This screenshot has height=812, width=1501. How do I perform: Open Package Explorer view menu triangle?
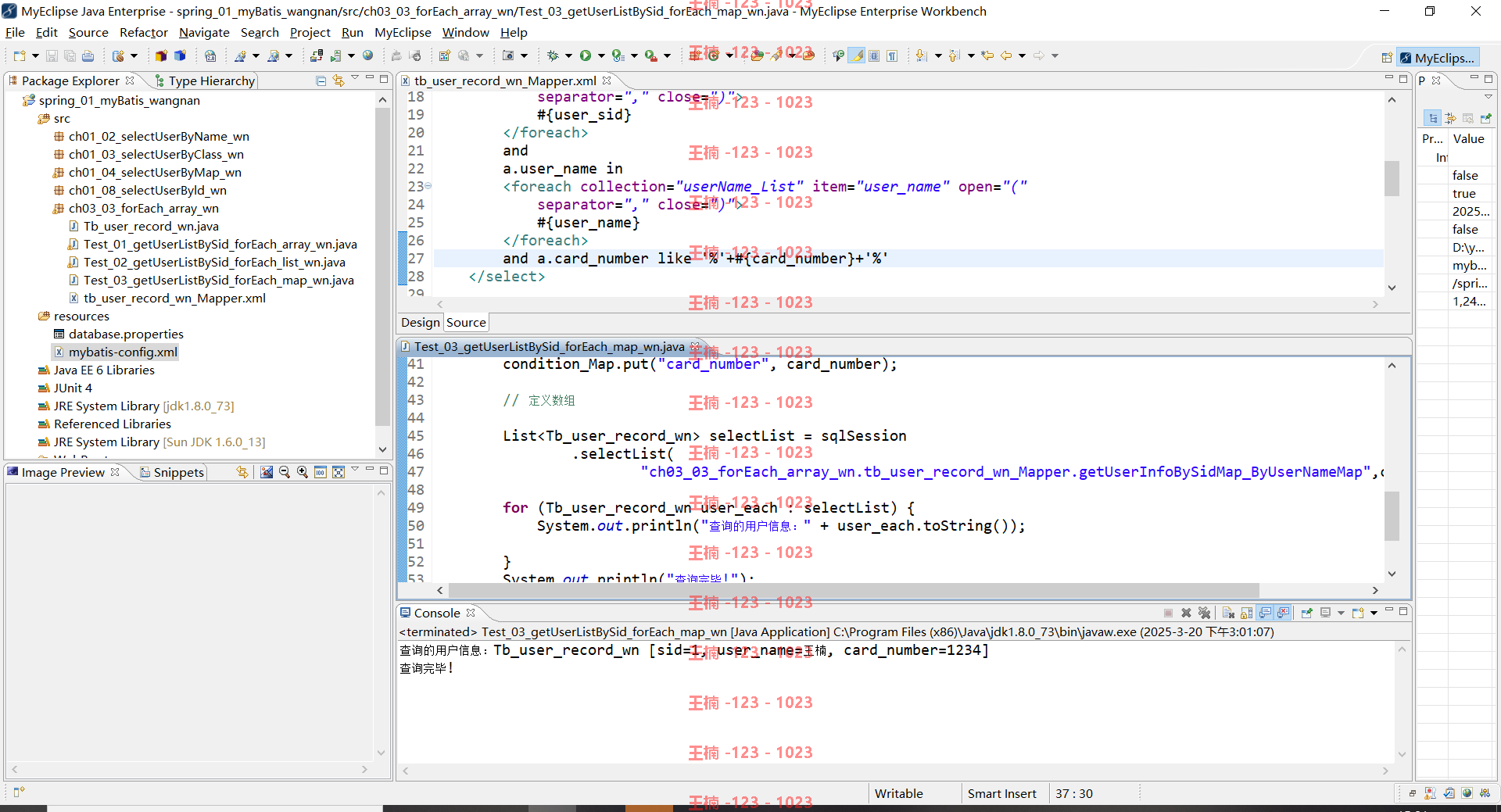[356, 79]
